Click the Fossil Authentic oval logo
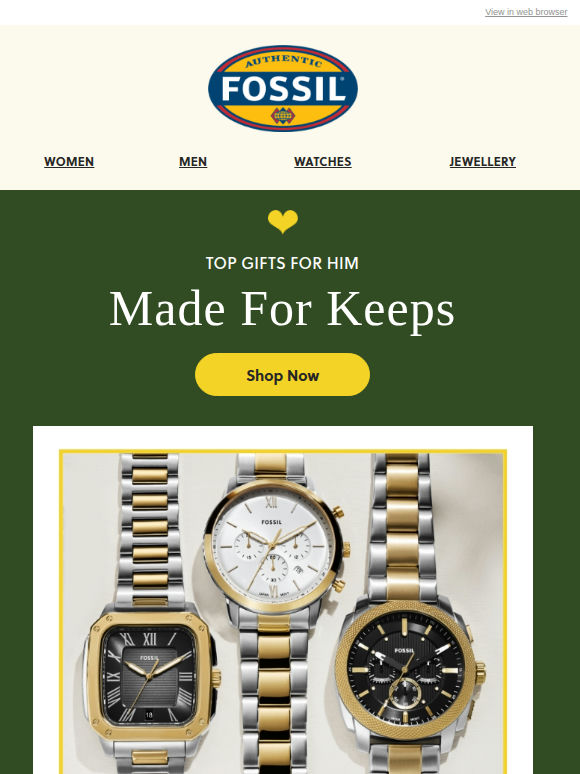The width and height of the screenshot is (580, 774). tap(283, 88)
